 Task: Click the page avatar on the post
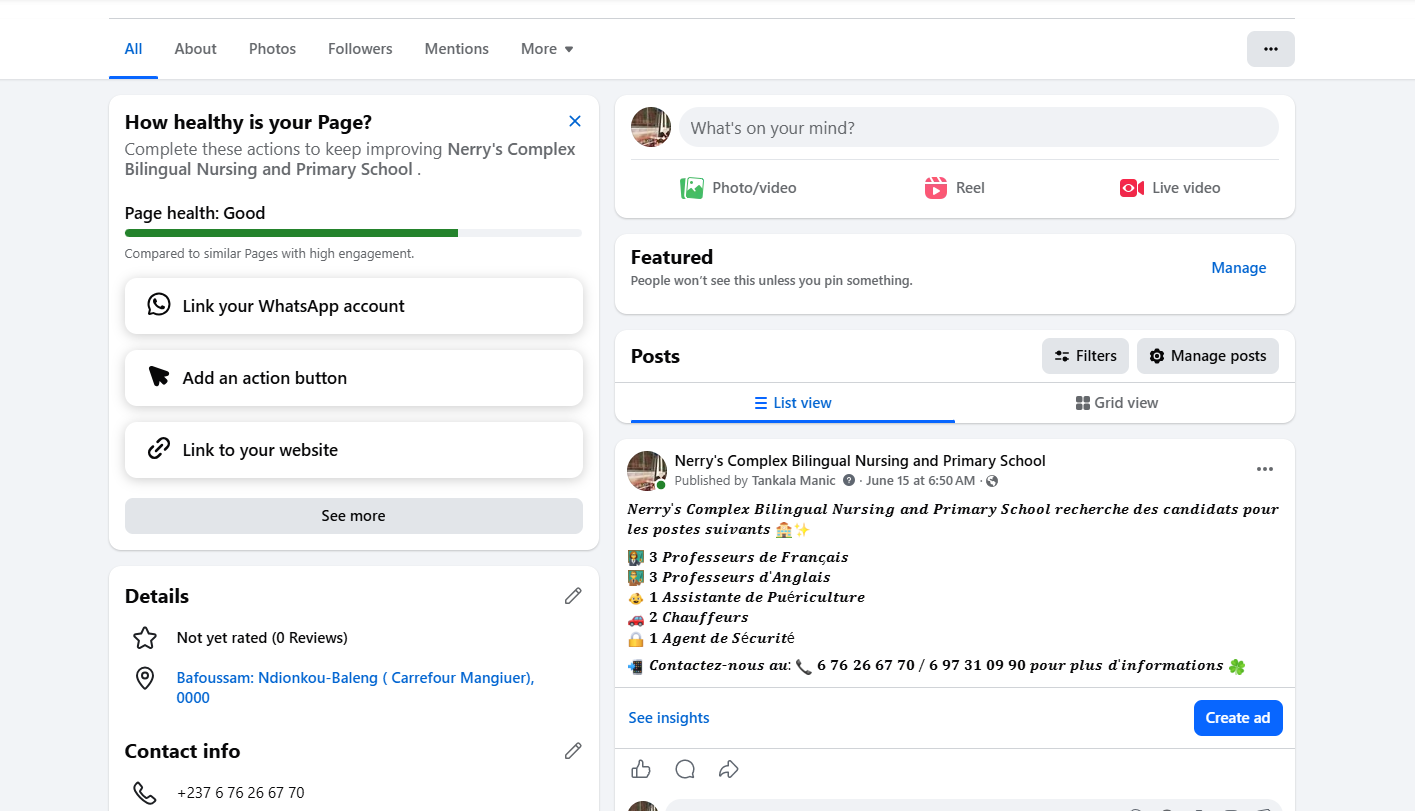pos(647,471)
